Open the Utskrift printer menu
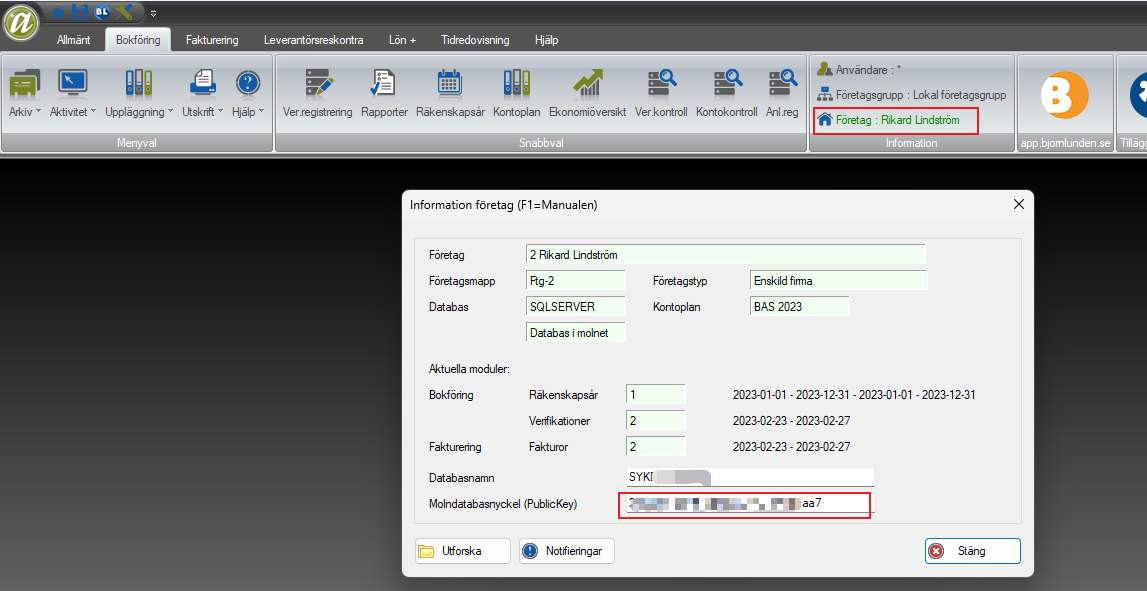The height and width of the screenshot is (591, 1147). pos(203,93)
